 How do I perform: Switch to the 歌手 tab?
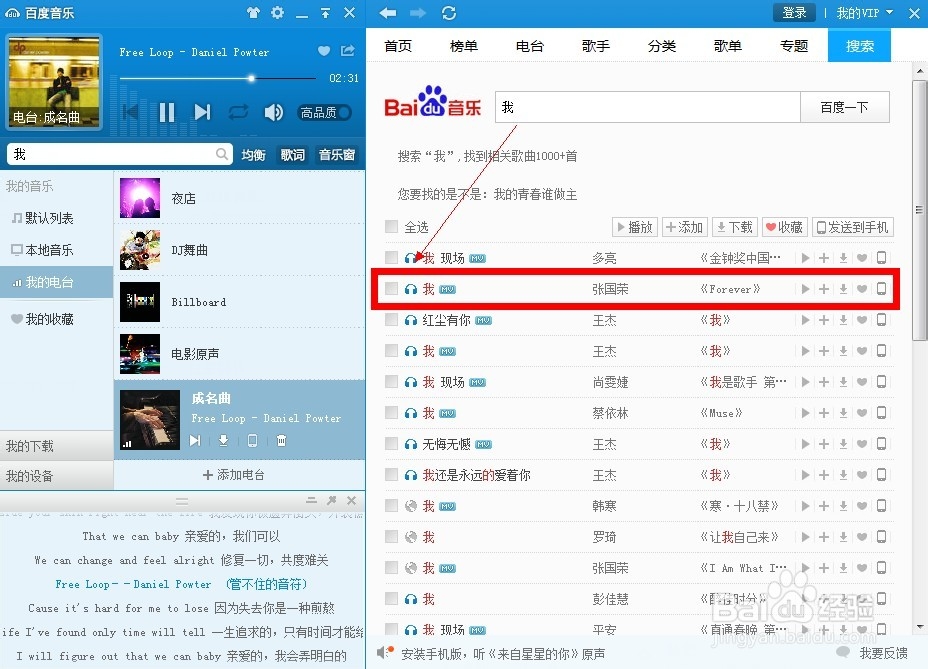[x=595, y=46]
